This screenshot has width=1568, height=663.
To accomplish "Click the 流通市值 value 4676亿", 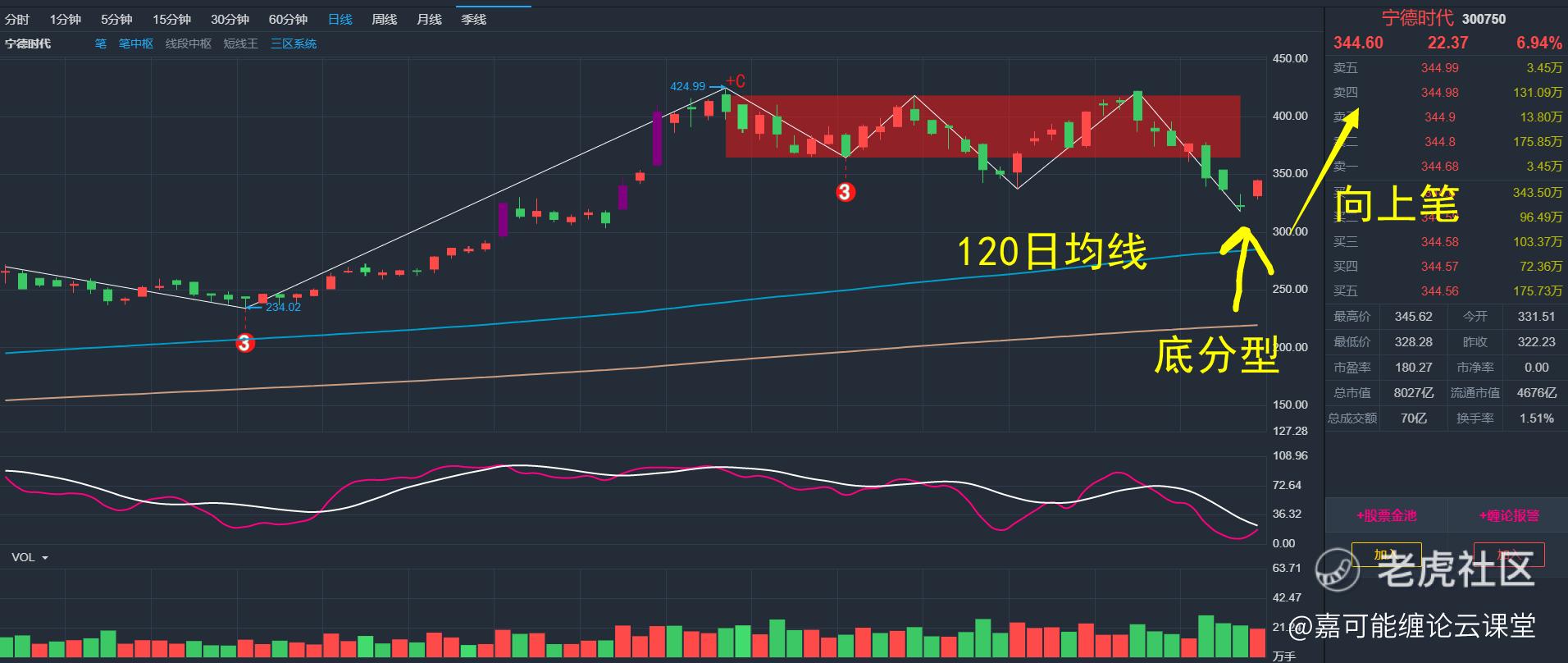I will pos(1536,393).
